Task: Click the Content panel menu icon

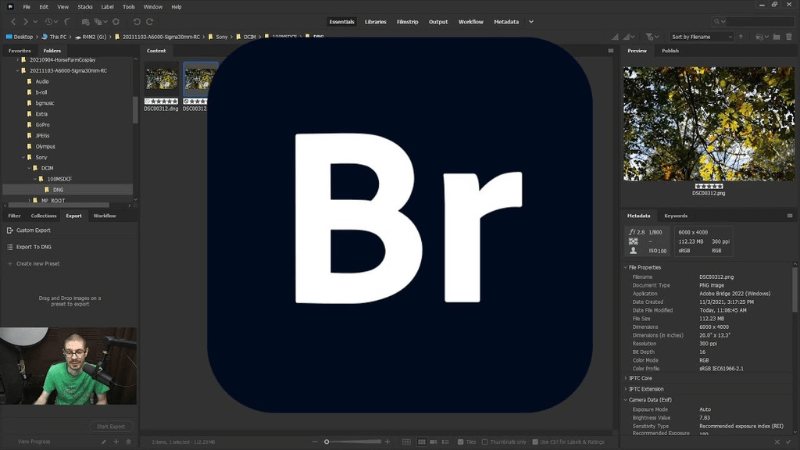Action: coord(610,50)
